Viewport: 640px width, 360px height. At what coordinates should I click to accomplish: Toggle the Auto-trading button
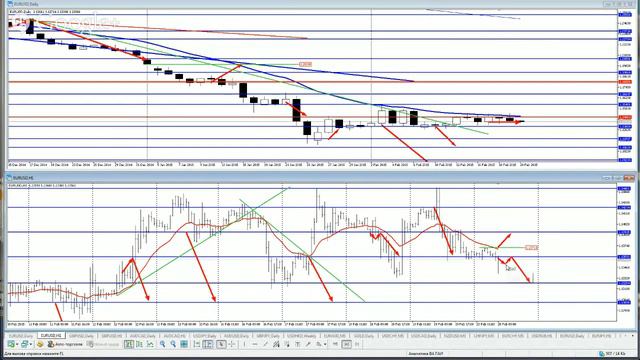coord(65,344)
